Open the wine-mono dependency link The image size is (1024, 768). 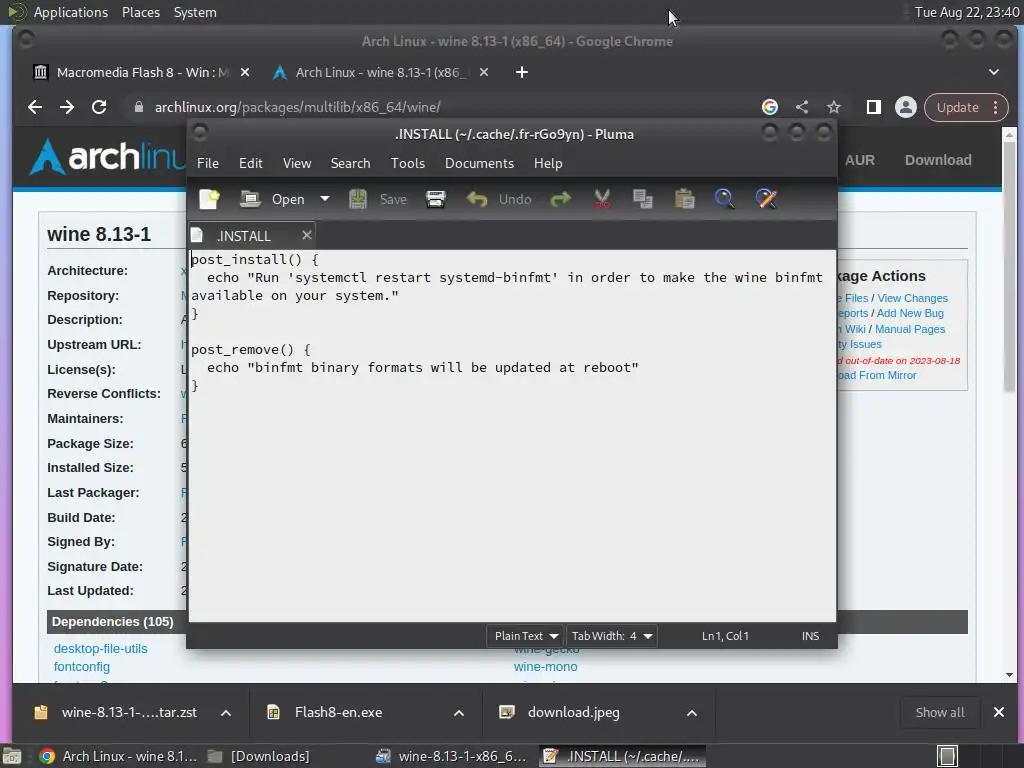[x=545, y=667]
